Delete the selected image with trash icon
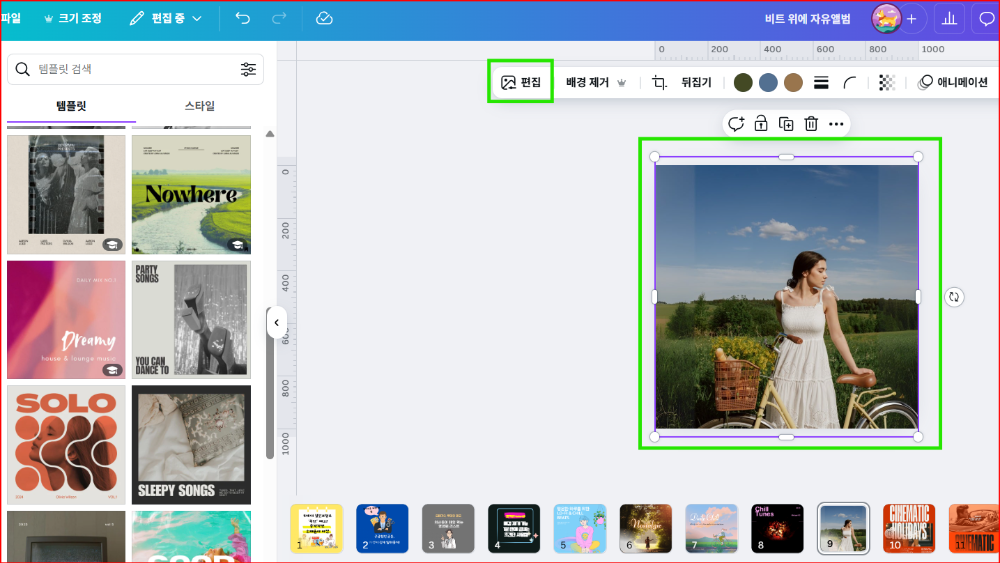Viewport: 1000px width, 563px height. pyautogui.click(x=811, y=124)
